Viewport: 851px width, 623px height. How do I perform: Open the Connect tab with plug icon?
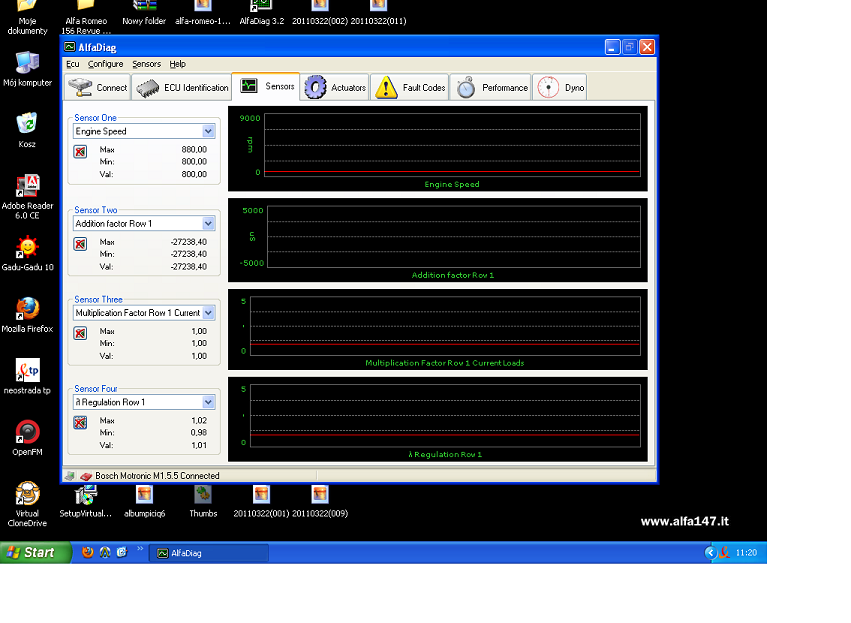tap(98, 88)
